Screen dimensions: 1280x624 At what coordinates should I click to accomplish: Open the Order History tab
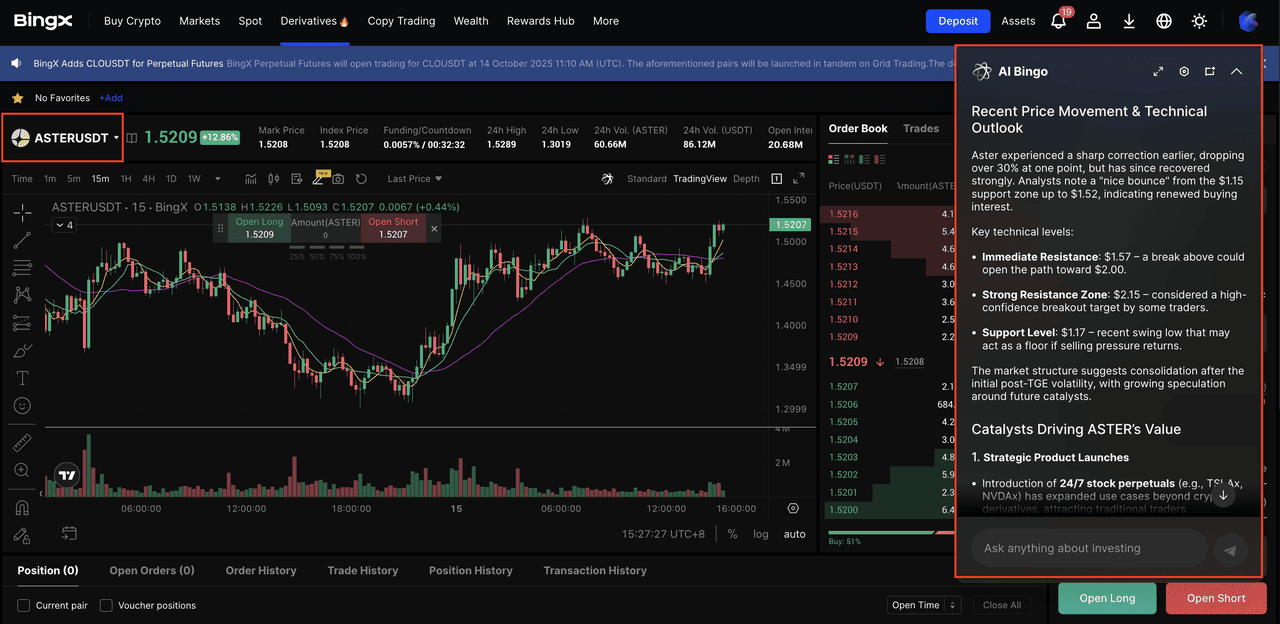pos(261,570)
